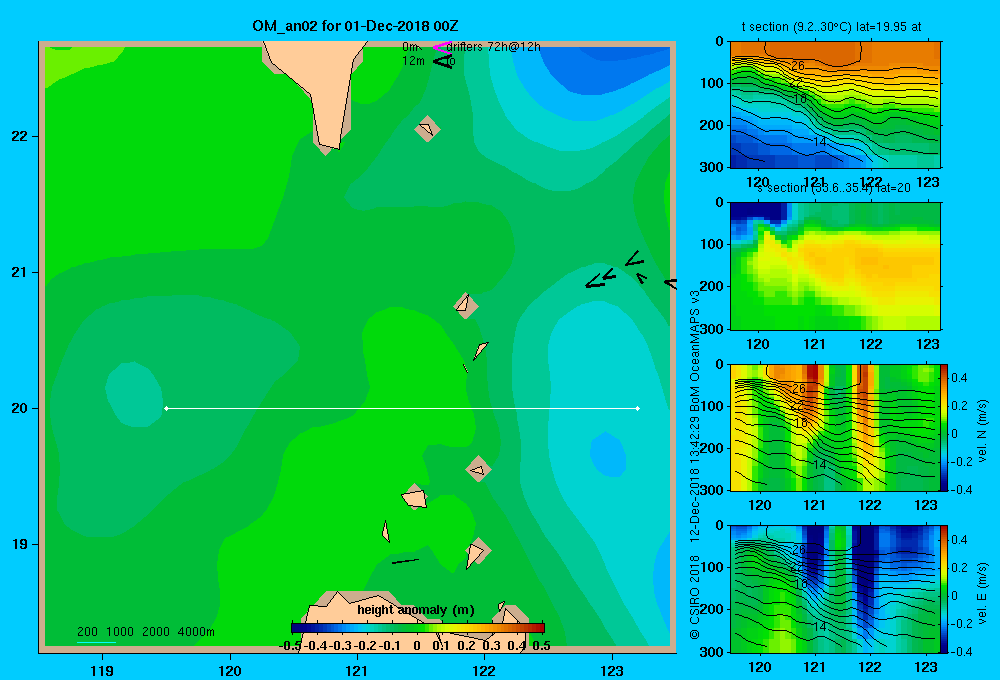Image resolution: width=1000 pixels, height=680 pixels.
Task: Click latitude label '20' on the main map axis
Action: pos(20,408)
